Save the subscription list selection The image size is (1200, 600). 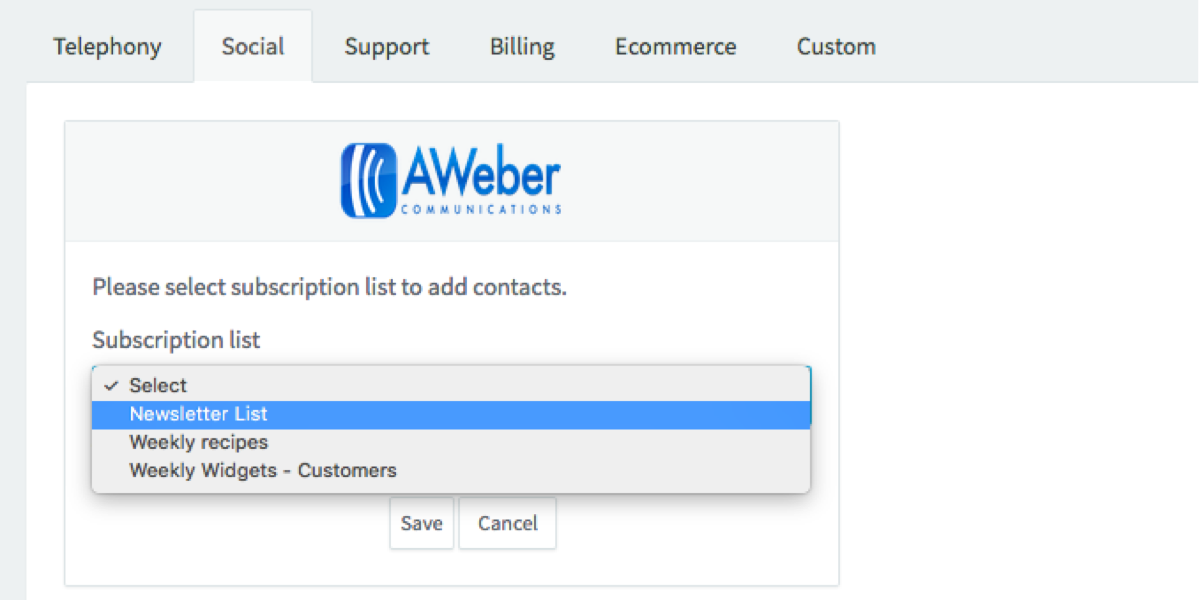pos(421,523)
